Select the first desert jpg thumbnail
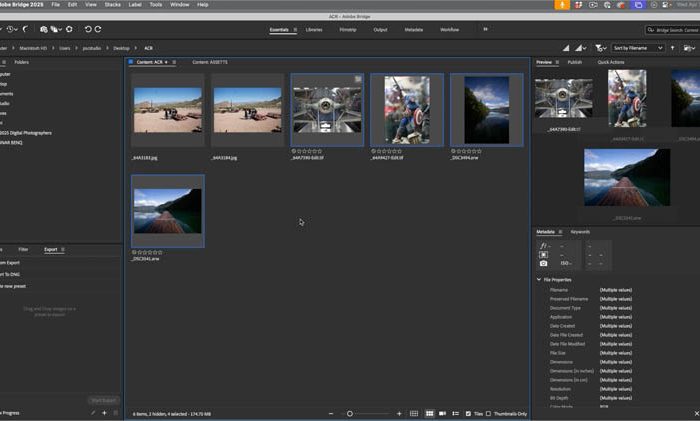700x421 pixels. click(167, 110)
